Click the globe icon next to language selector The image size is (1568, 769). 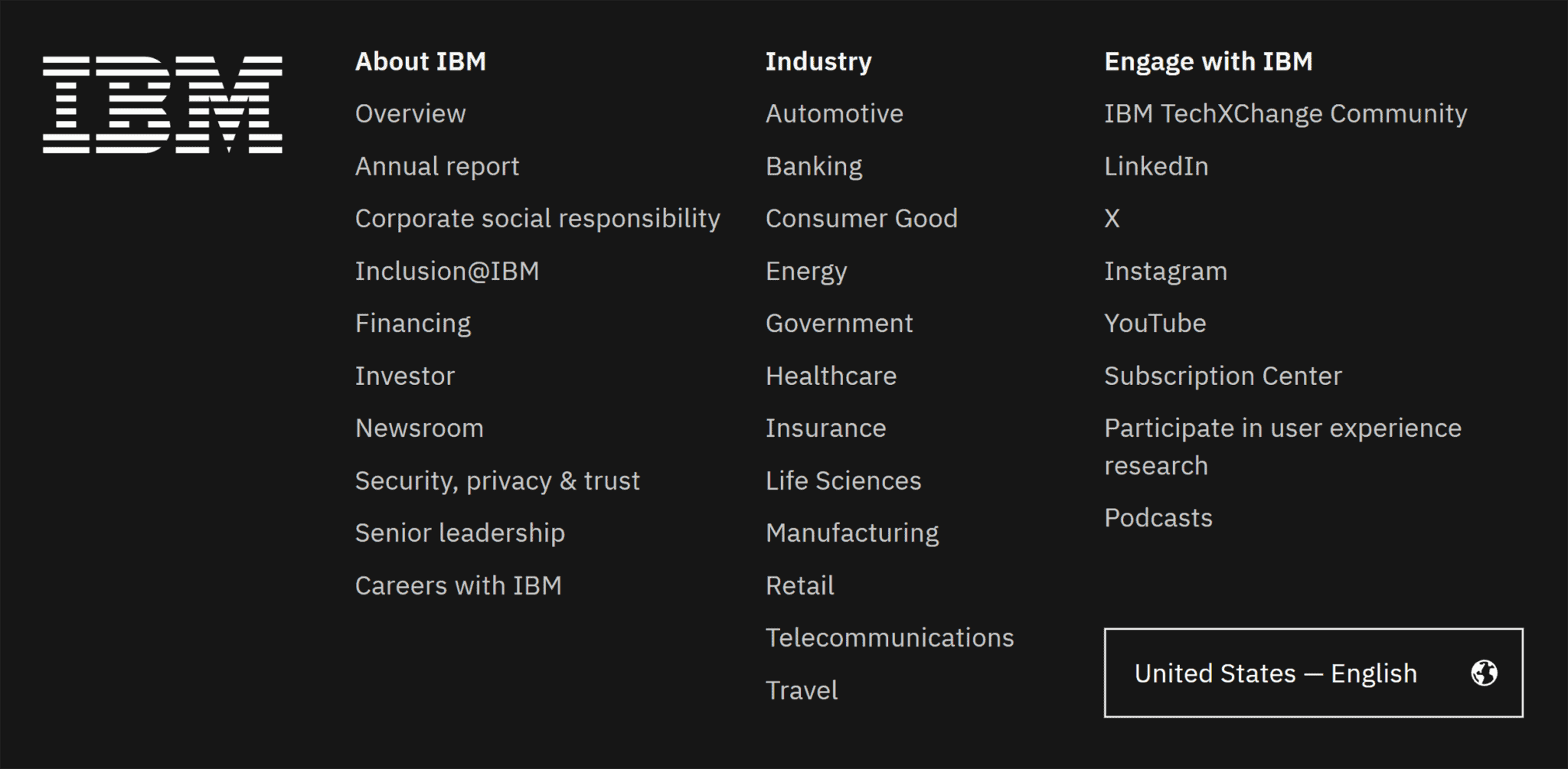(1485, 673)
